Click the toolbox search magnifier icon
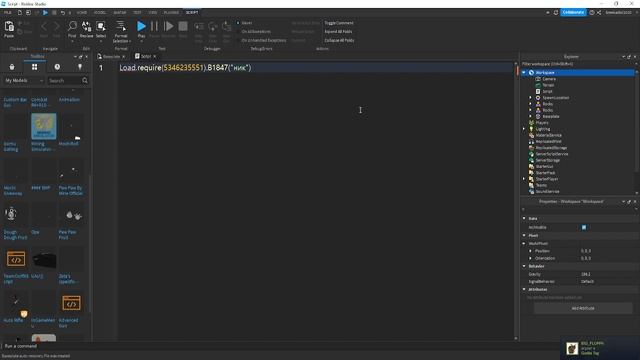The width and height of the screenshot is (640, 360). click(x=85, y=80)
